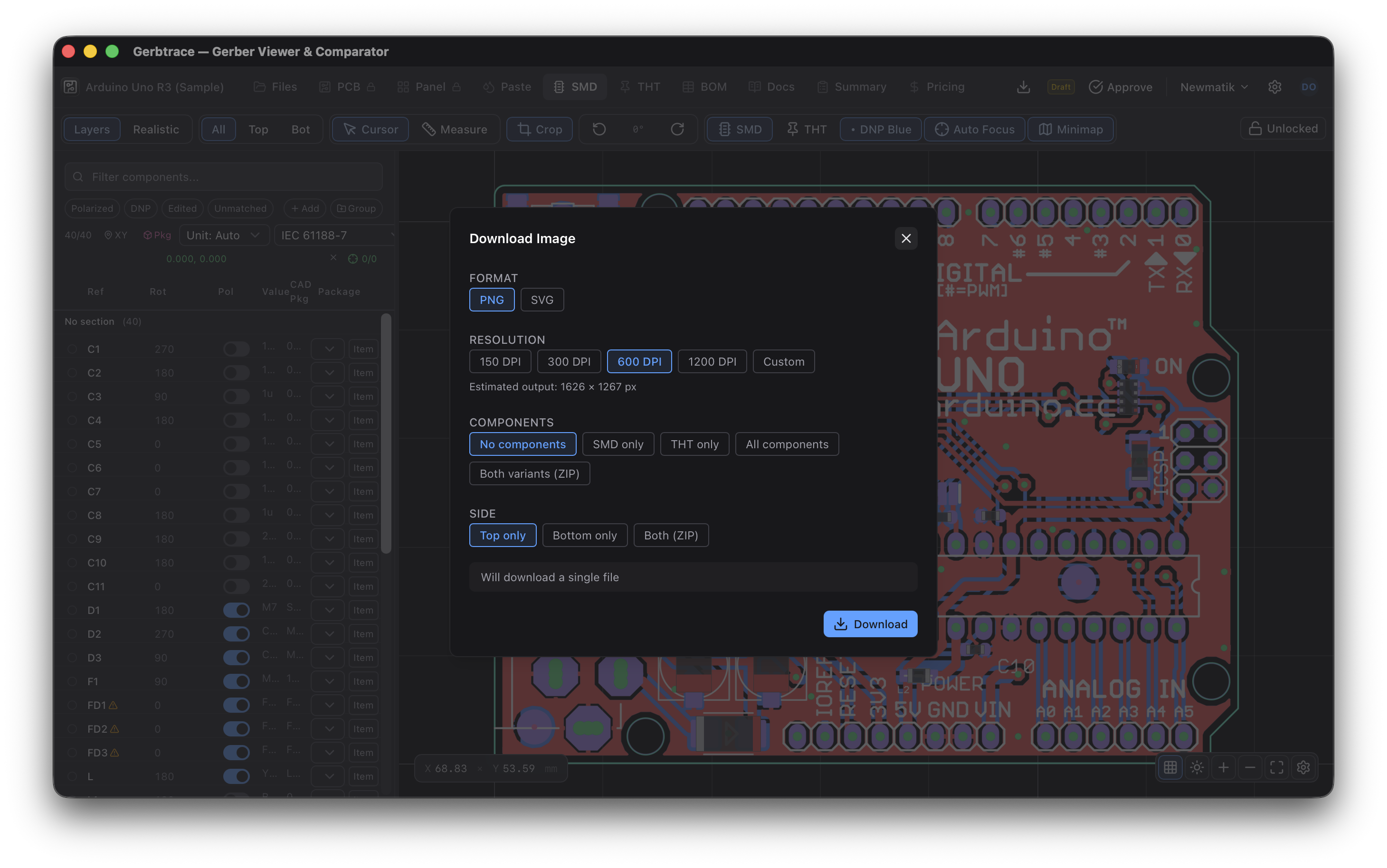Zoom in with the plus icon
Image resolution: width=1387 pixels, height=868 pixels.
point(1224,767)
